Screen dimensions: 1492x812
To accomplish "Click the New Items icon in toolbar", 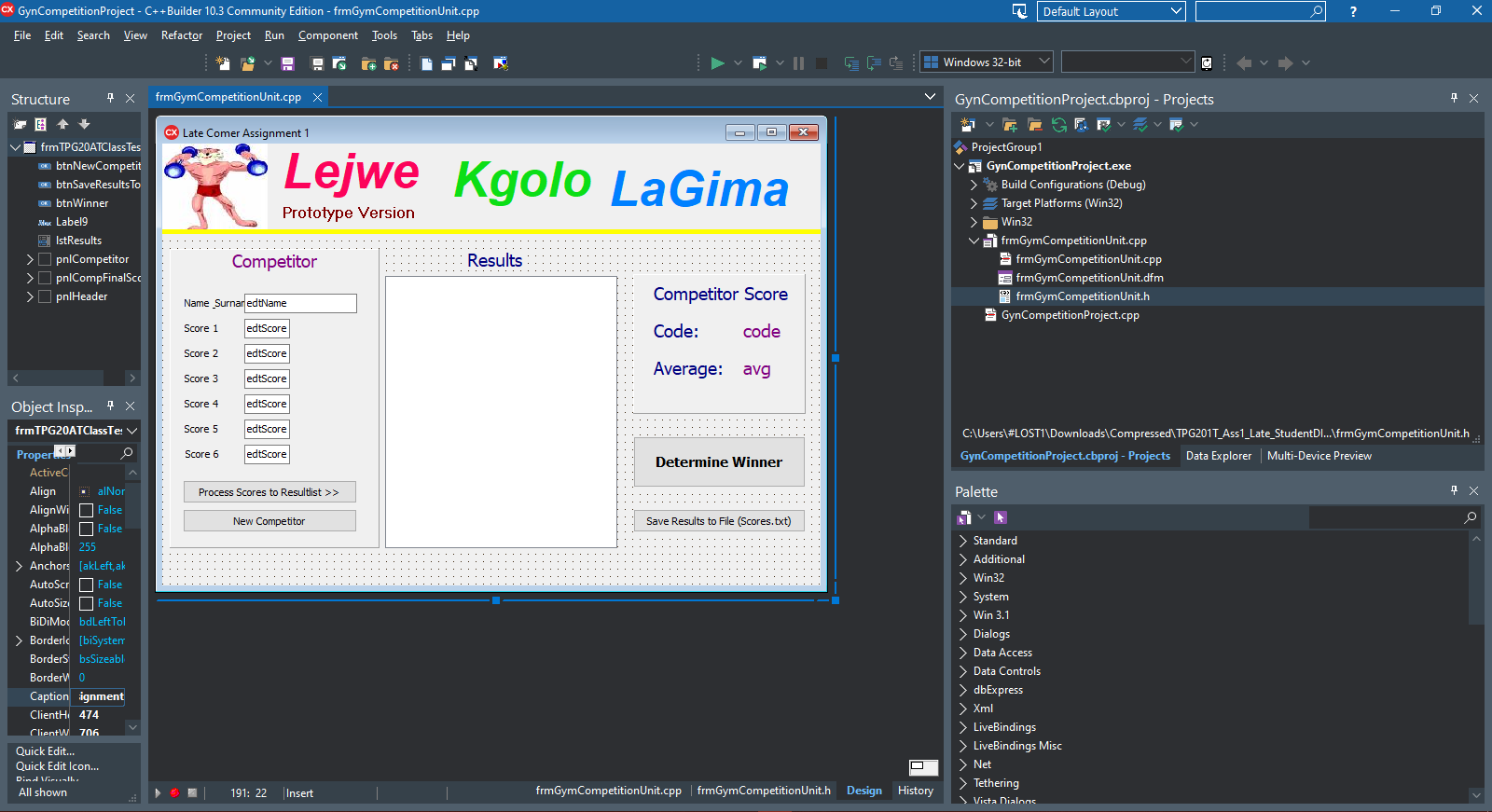I will [223, 63].
